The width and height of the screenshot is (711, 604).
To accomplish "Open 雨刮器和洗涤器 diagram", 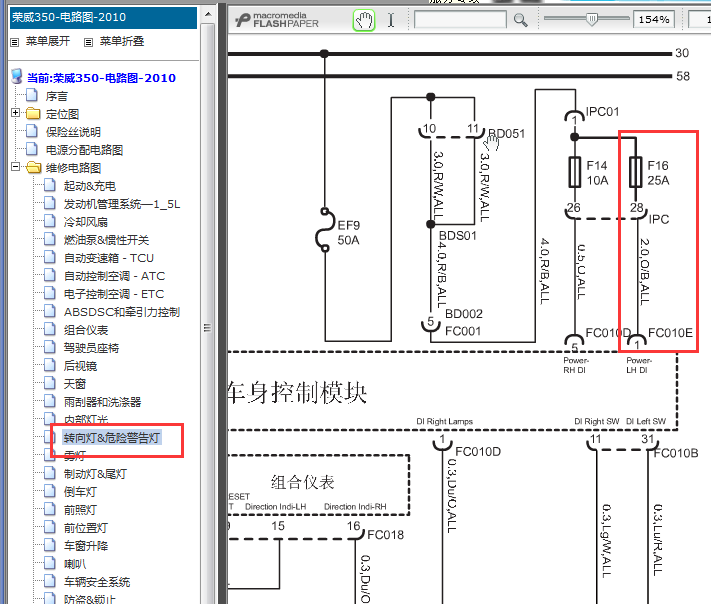I will pyautogui.click(x=102, y=402).
